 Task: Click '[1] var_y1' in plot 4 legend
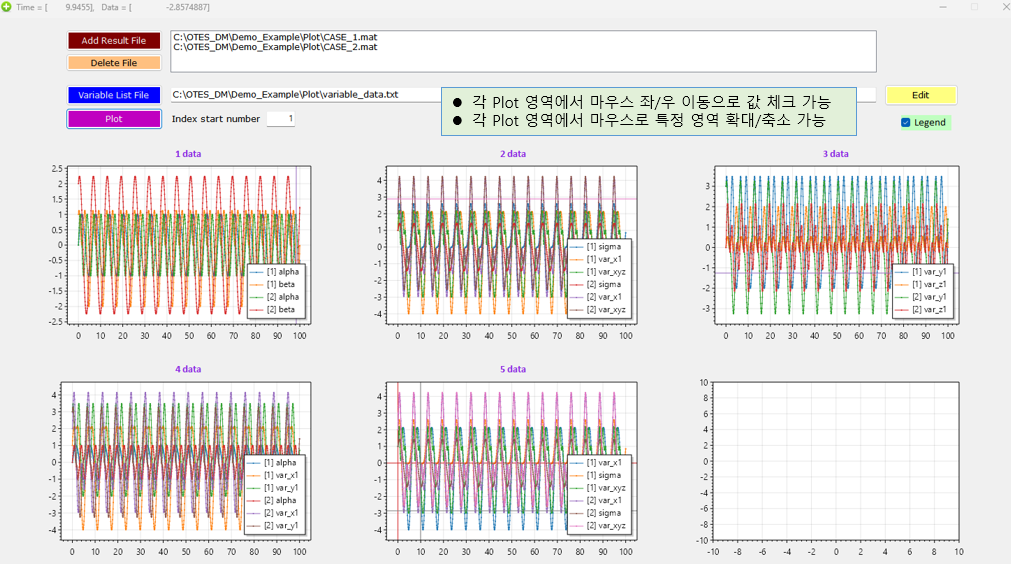281,488
